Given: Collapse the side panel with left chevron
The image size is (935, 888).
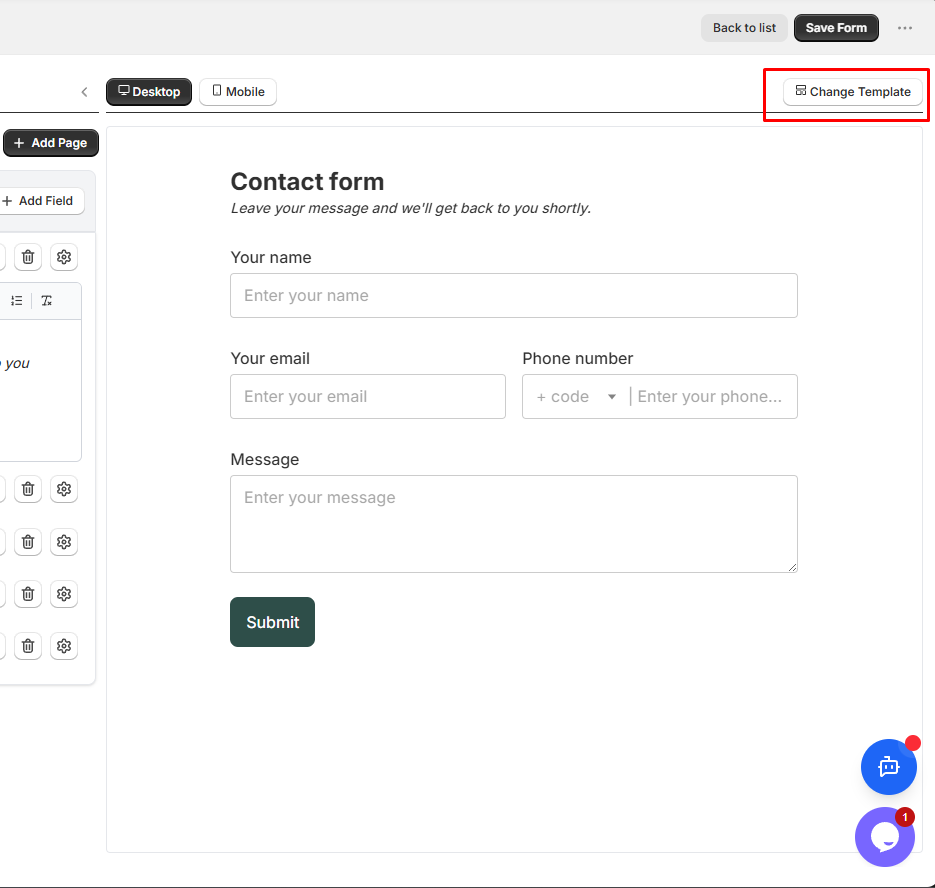Looking at the screenshot, I should point(84,92).
